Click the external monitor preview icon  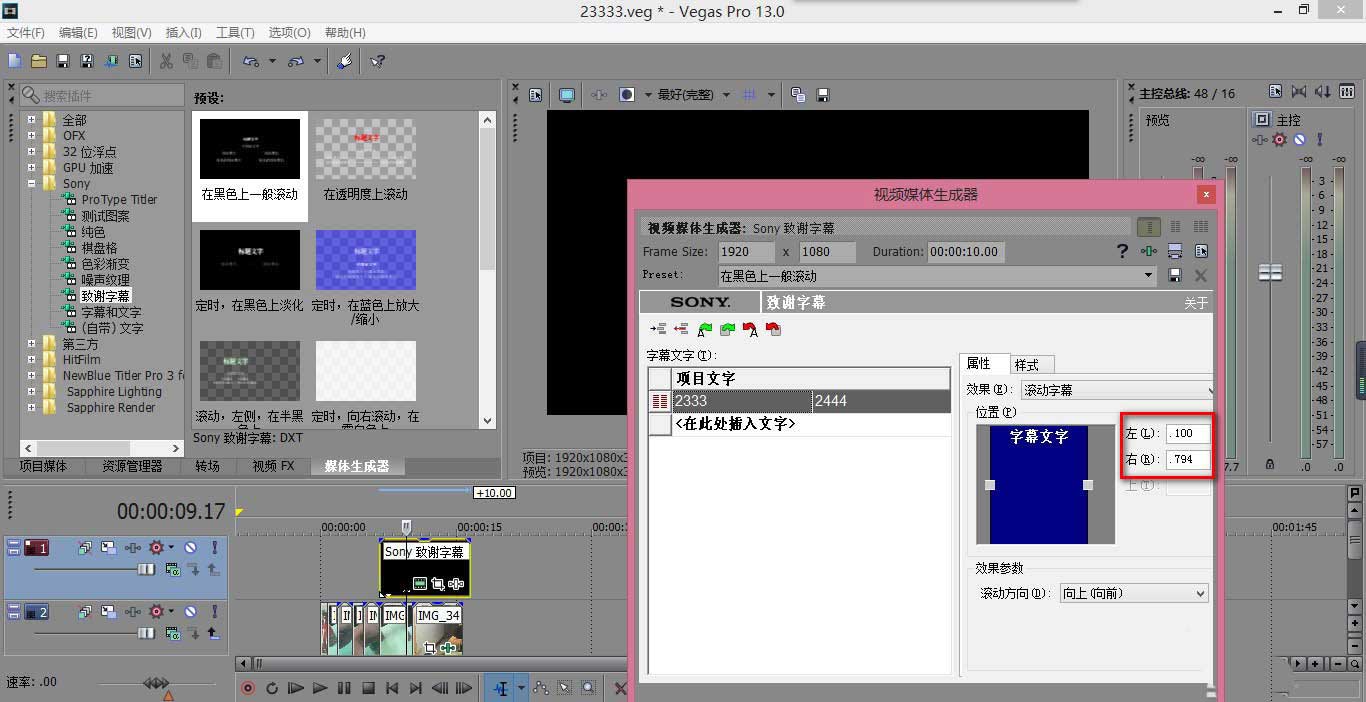coord(567,95)
